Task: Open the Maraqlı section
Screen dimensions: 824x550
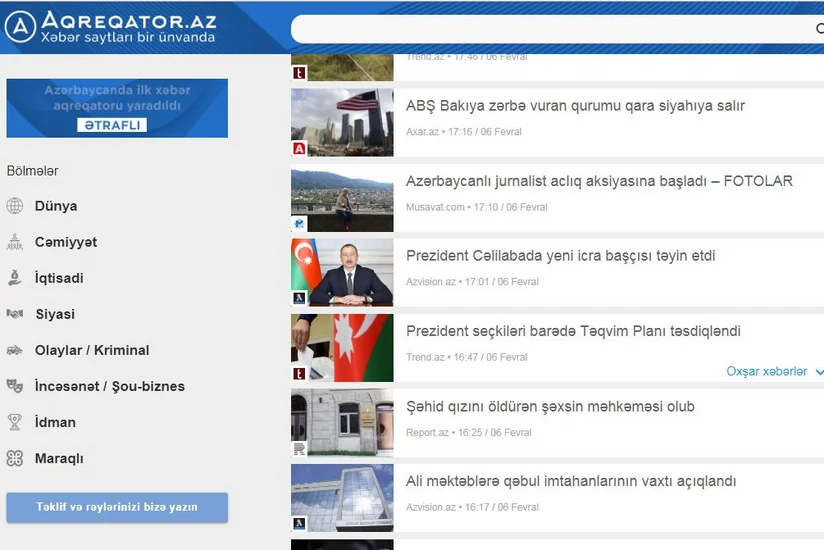Action: [59, 459]
